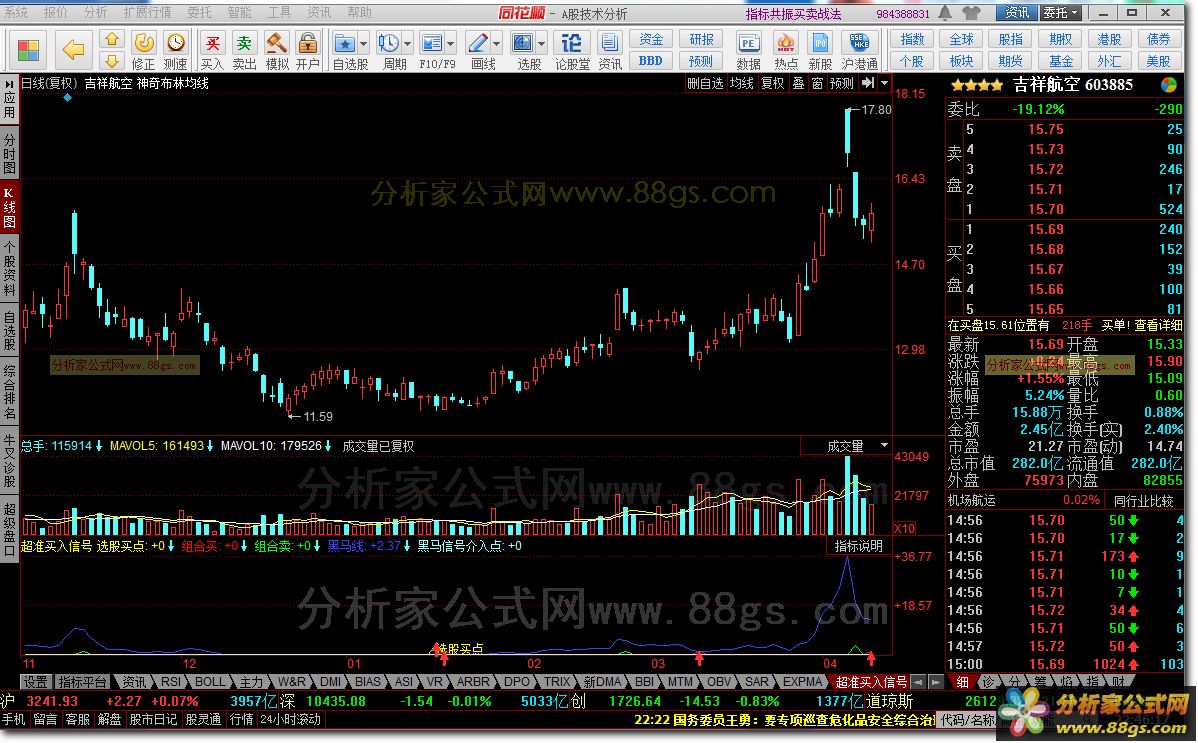The image size is (1198, 743).
Task: Click the 指标说明 button
Action: pyautogui.click(x=858, y=546)
